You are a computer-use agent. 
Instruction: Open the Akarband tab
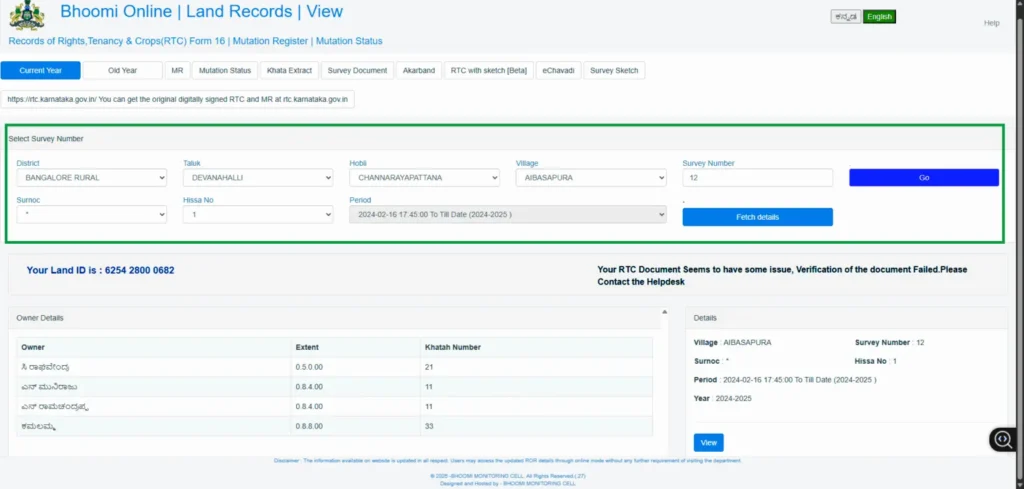419,71
